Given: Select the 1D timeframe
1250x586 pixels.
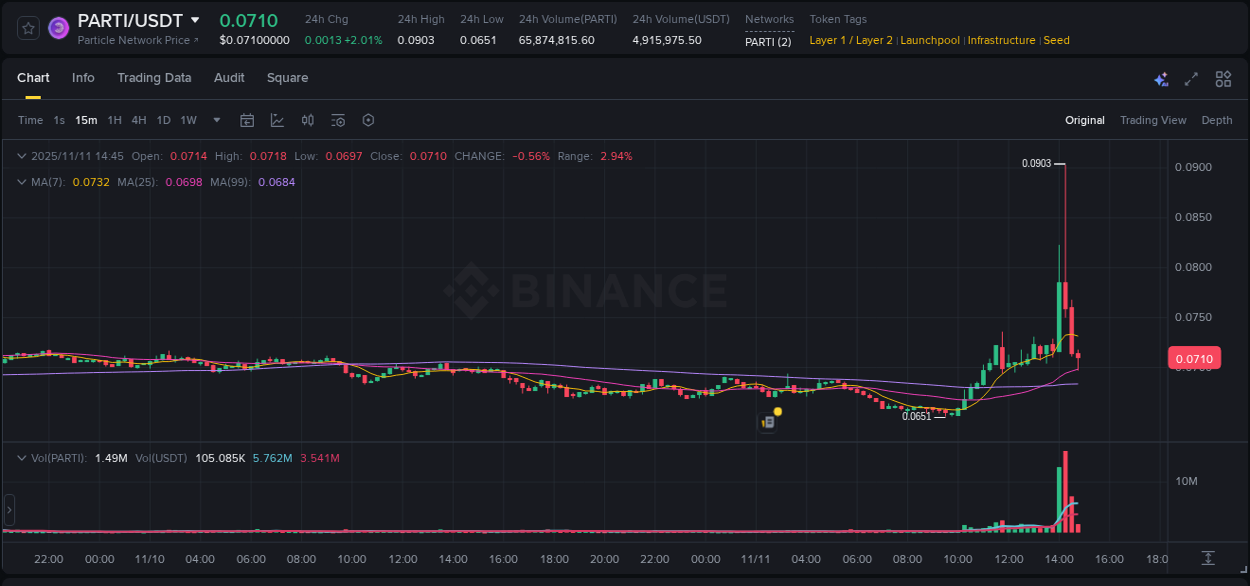Looking at the screenshot, I should tap(163, 120).
